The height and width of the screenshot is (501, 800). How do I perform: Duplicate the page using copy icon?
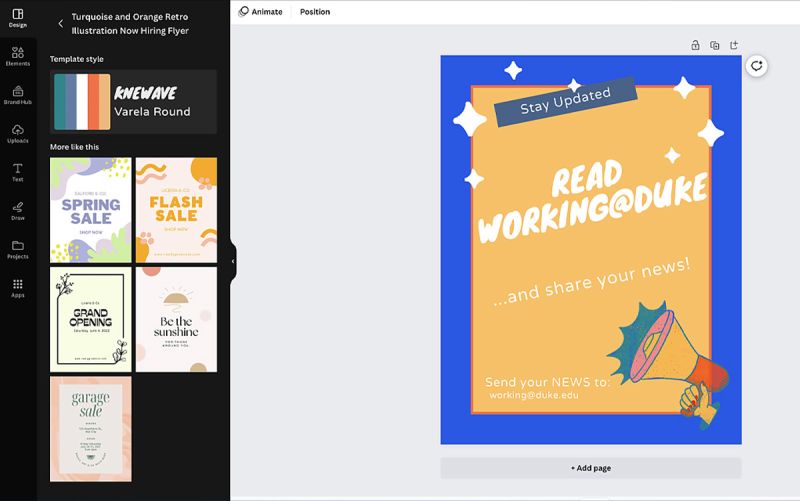pos(714,45)
